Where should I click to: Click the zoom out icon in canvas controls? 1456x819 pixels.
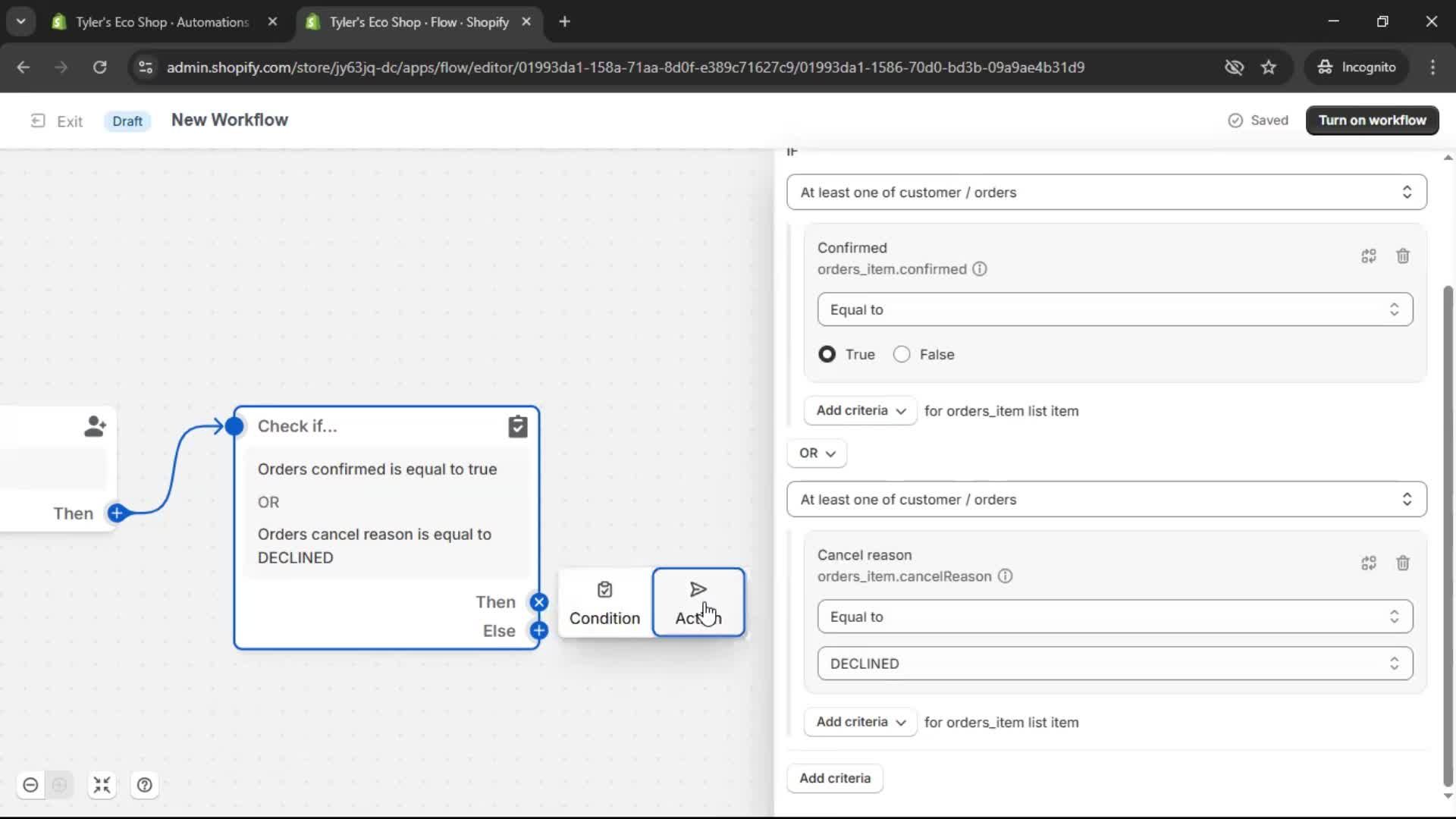[x=30, y=785]
